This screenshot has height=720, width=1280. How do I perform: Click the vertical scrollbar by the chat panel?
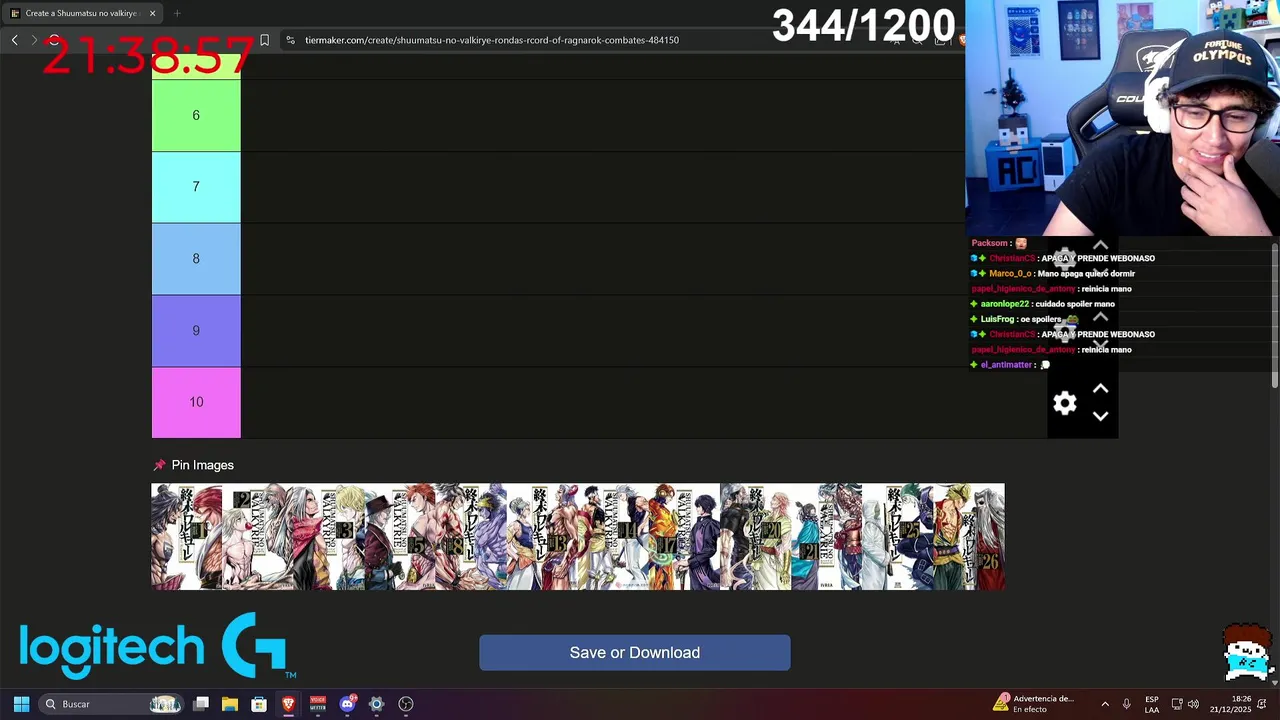(1275, 314)
